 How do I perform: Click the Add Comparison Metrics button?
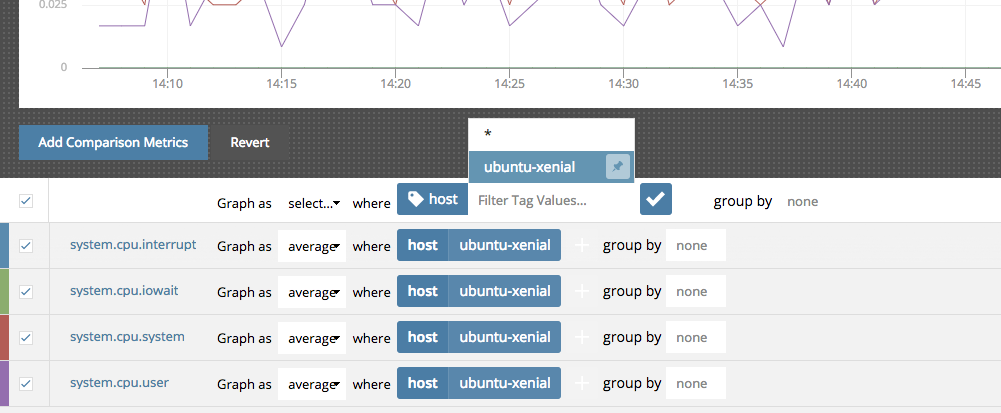(113, 142)
